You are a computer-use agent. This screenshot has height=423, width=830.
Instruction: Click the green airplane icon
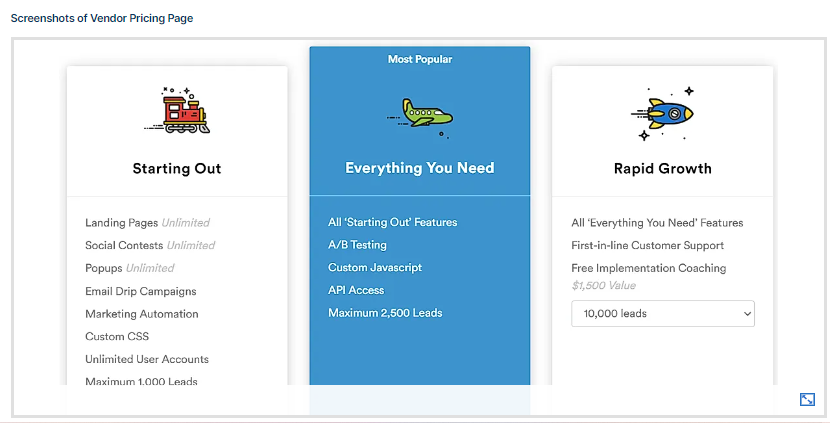tap(420, 112)
